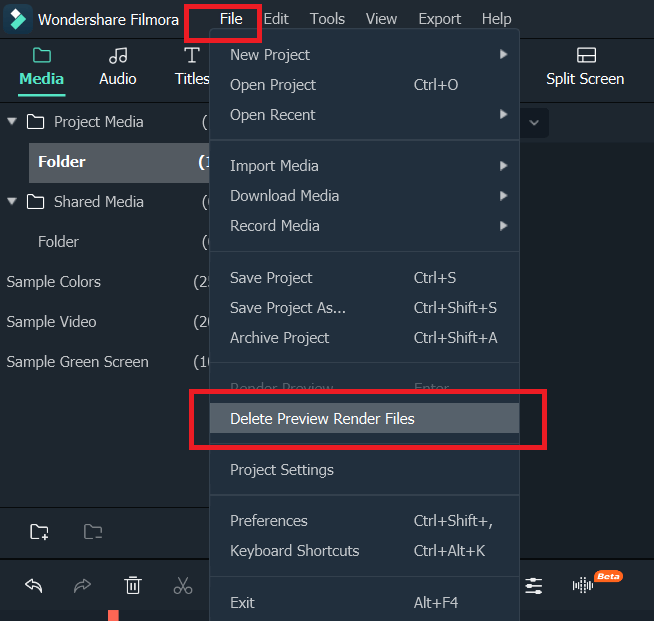Image resolution: width=654 pixels, height=621 pixels.
Task: Expand the New Project submenu
Action: 364,55
